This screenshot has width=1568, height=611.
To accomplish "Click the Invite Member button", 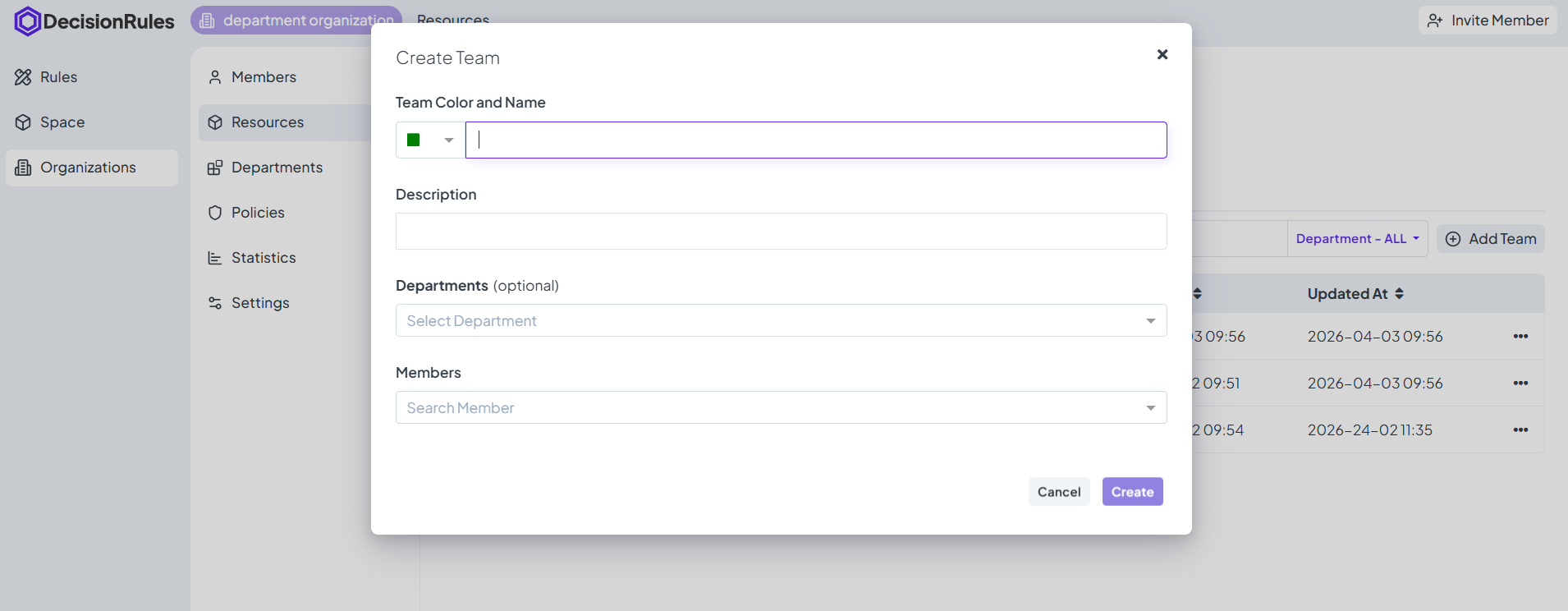I will pyautogui.click(x=1487, y=21).
